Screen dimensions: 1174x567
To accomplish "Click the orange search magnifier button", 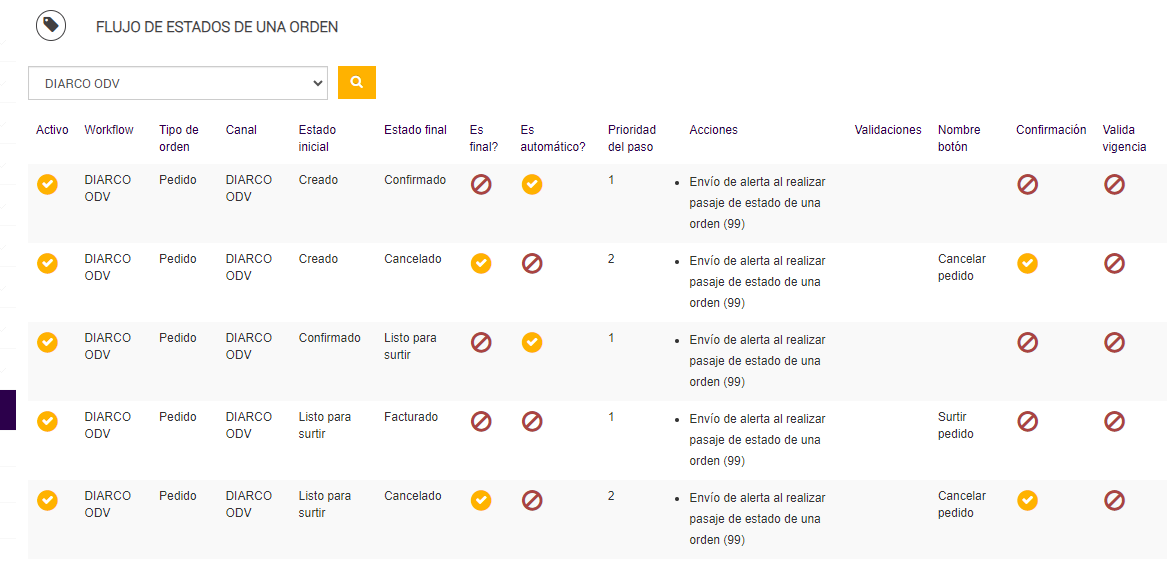I will pyautogui.click(x=357, y=83).
